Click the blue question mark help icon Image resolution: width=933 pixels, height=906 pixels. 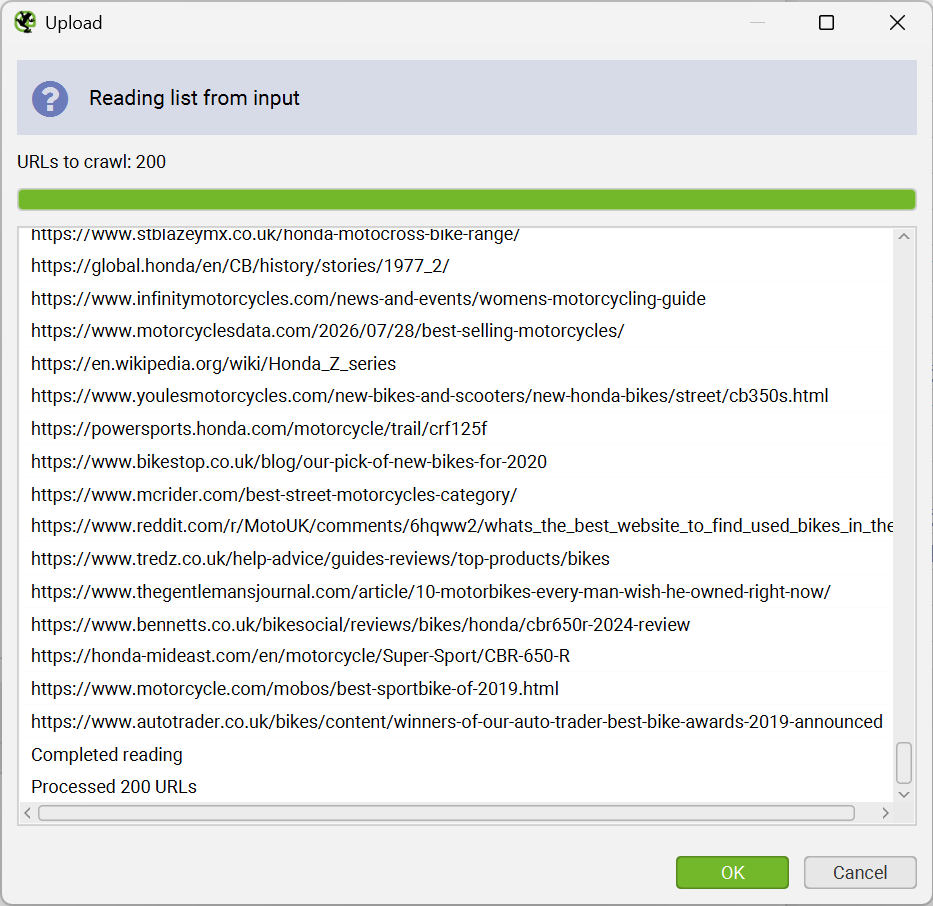click(x=50, y=99)
